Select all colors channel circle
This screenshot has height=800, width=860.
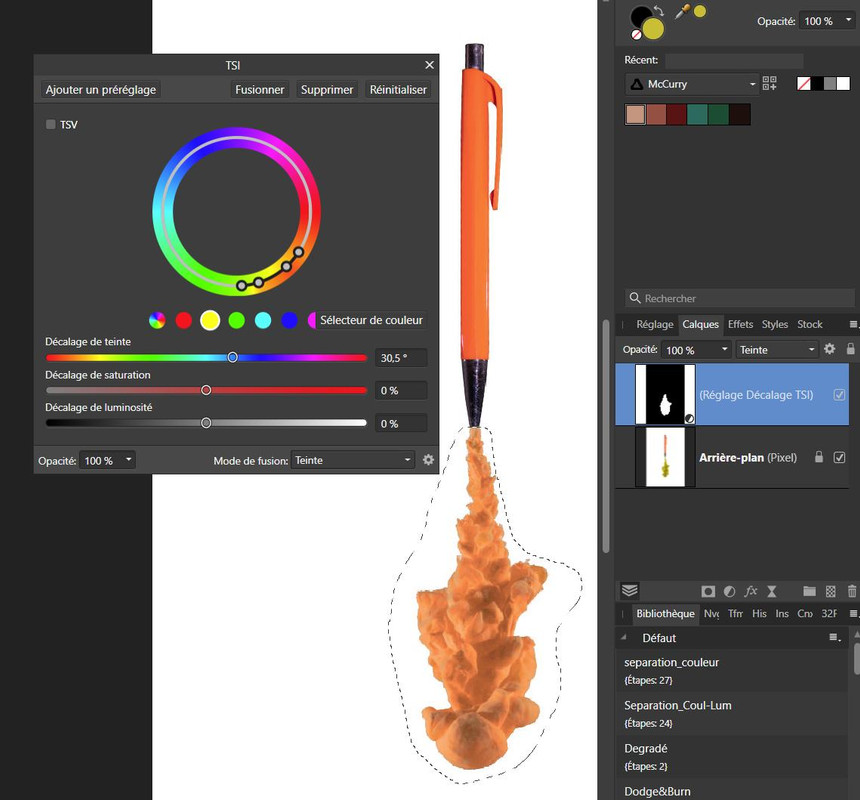click(157, 320)
